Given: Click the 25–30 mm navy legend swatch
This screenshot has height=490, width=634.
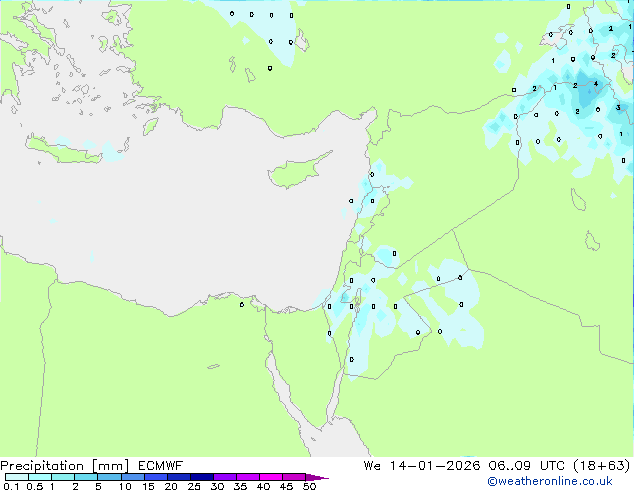Looking at the screenshot, I should tap(201, 477).
